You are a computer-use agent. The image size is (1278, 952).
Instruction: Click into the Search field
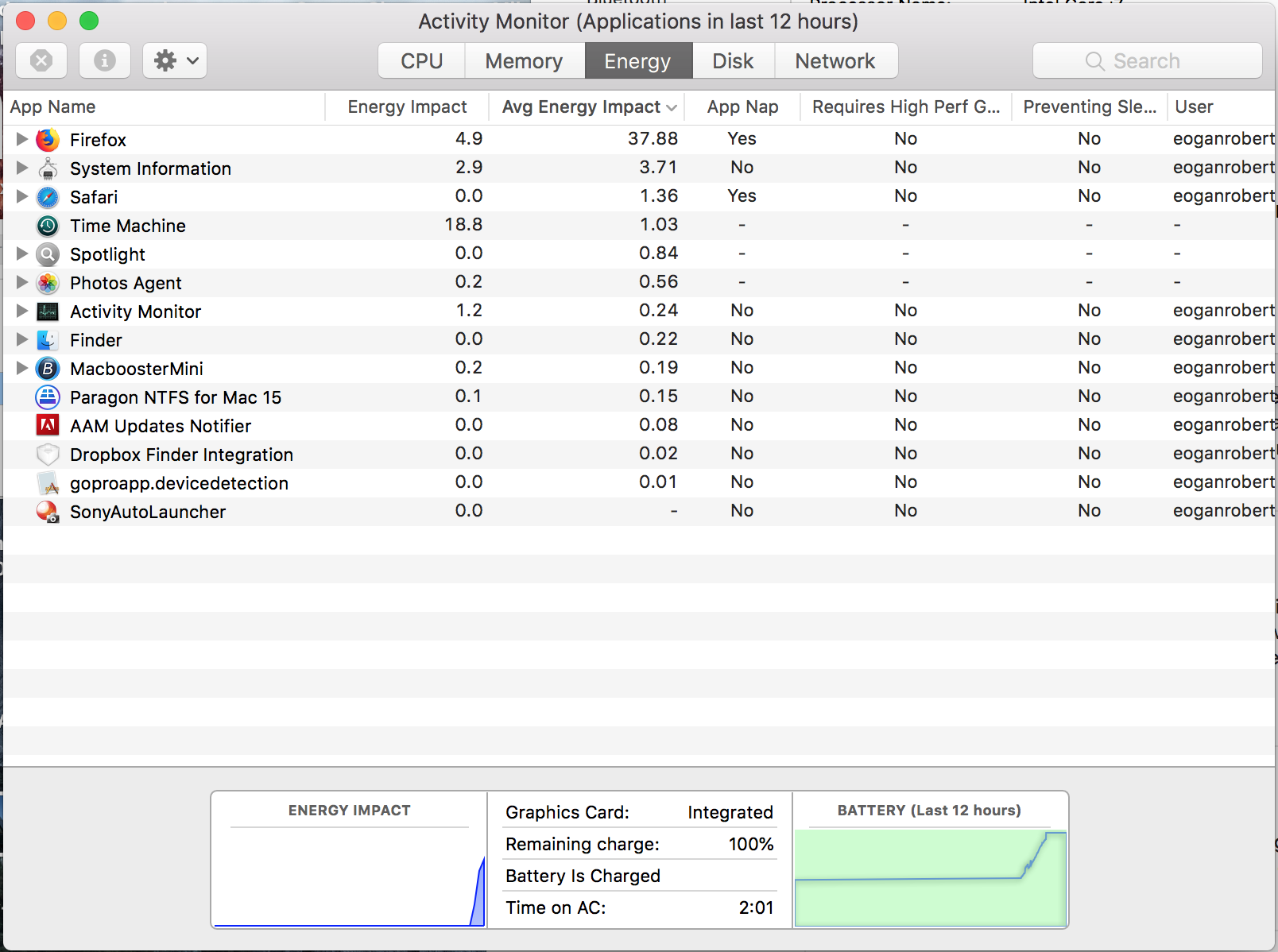pyautogui.click(x=1148, y=61)
